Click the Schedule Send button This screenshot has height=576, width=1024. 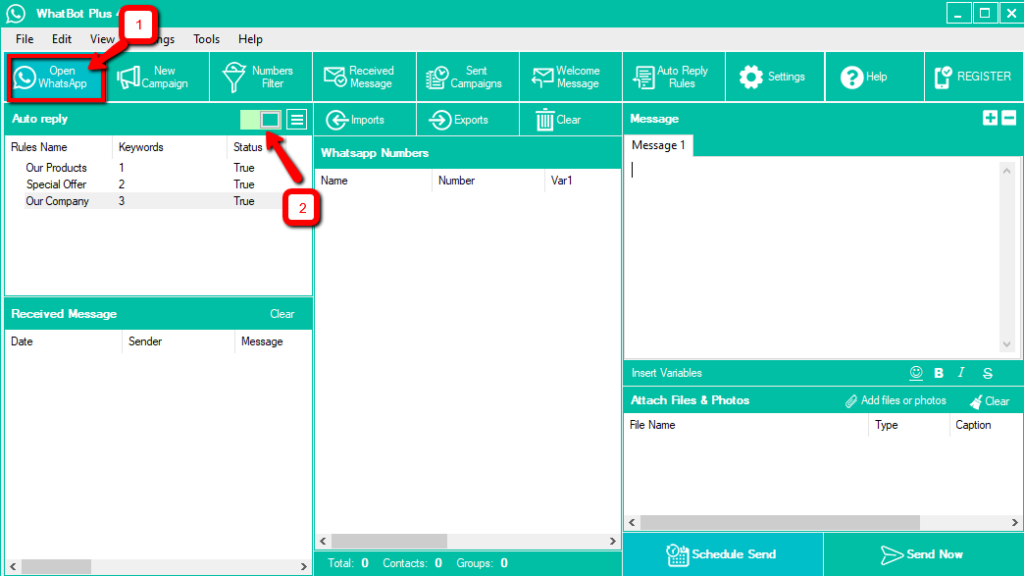click(x=722, y=554)
